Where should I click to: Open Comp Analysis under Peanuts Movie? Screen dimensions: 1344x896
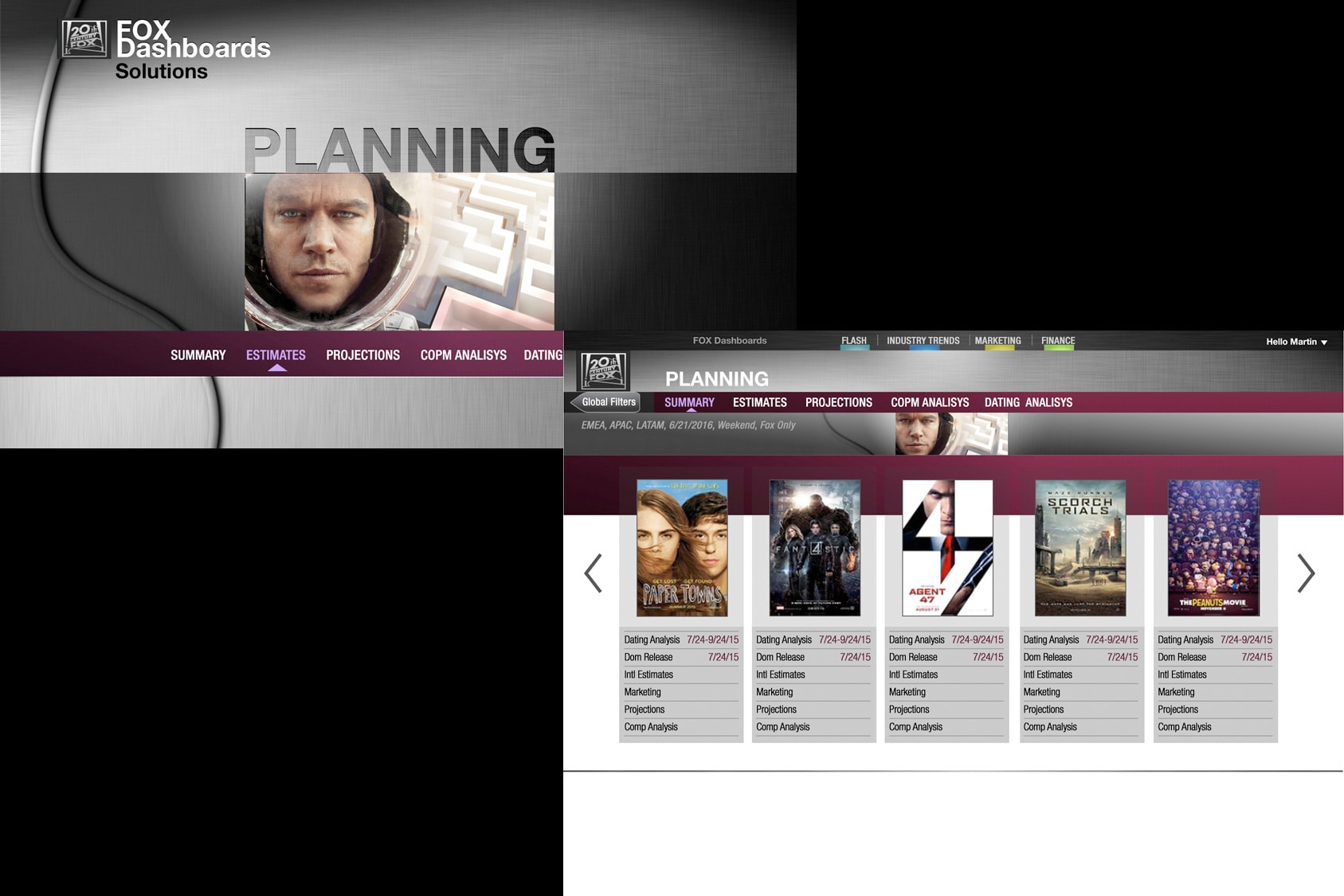pyautogui.click(x=1216, y=727)
